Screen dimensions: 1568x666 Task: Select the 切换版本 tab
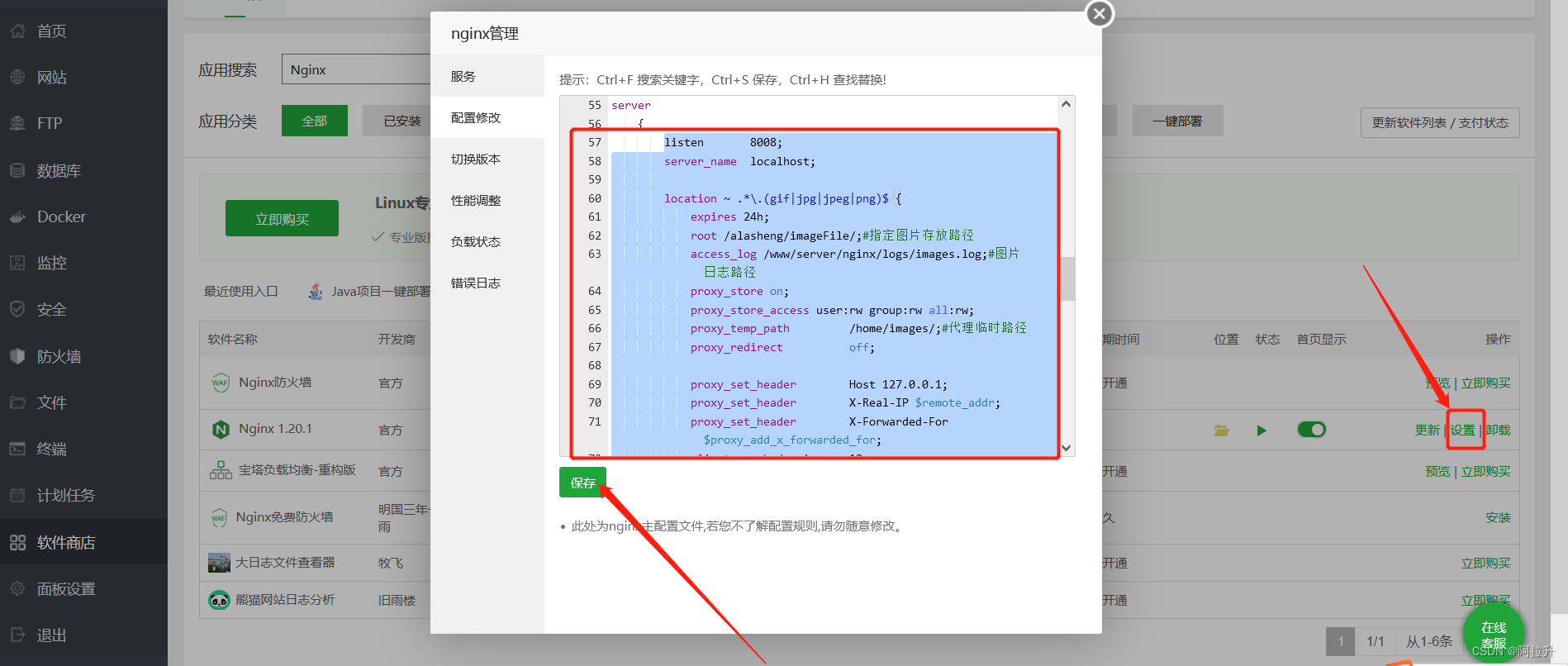487,159
